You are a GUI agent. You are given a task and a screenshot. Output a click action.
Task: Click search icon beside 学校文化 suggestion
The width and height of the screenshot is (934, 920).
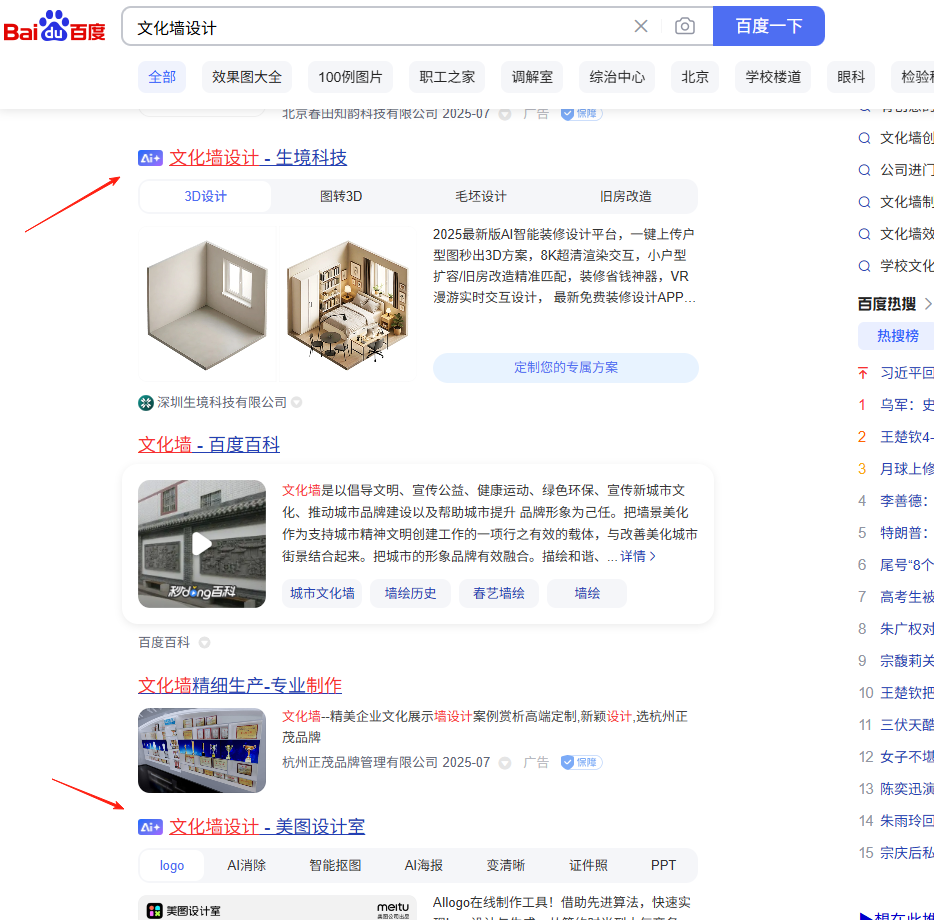864,266
